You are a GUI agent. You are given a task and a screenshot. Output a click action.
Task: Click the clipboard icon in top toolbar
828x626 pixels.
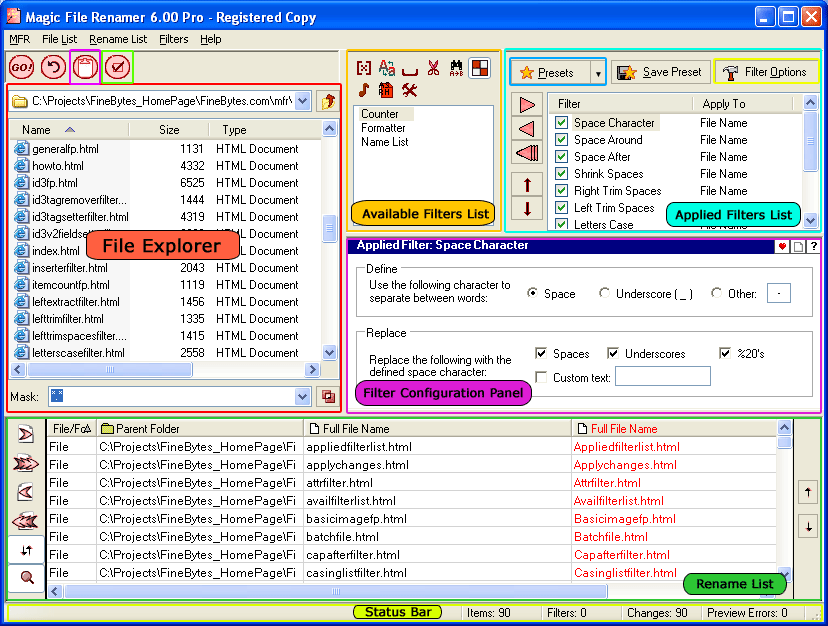click(x=85, y=67)
